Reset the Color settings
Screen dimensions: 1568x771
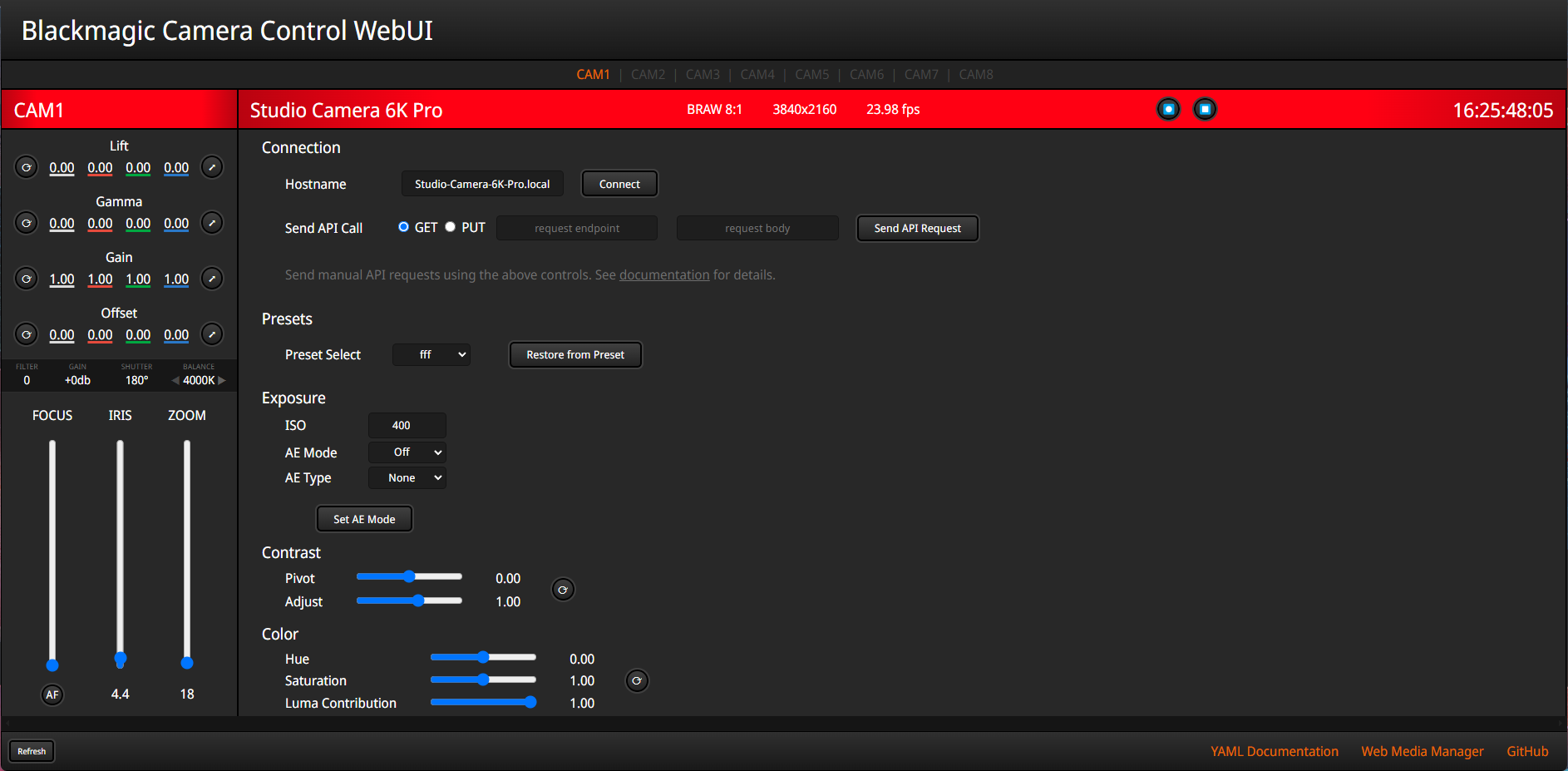[637, 680]
